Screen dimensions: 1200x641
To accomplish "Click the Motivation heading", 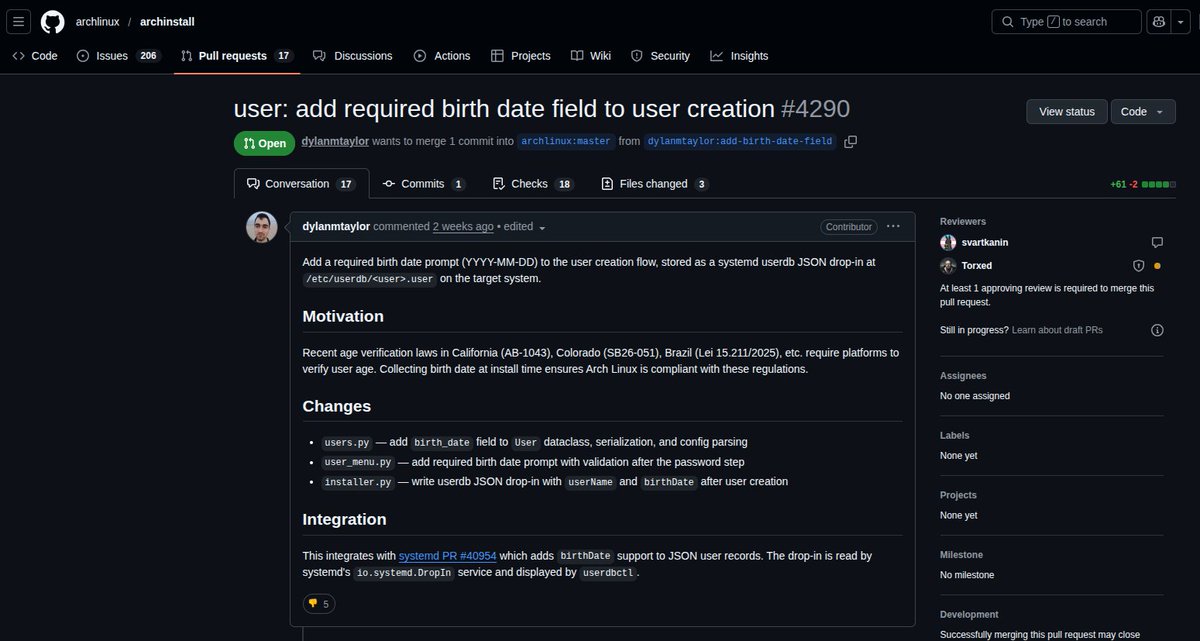I will 343,316.
